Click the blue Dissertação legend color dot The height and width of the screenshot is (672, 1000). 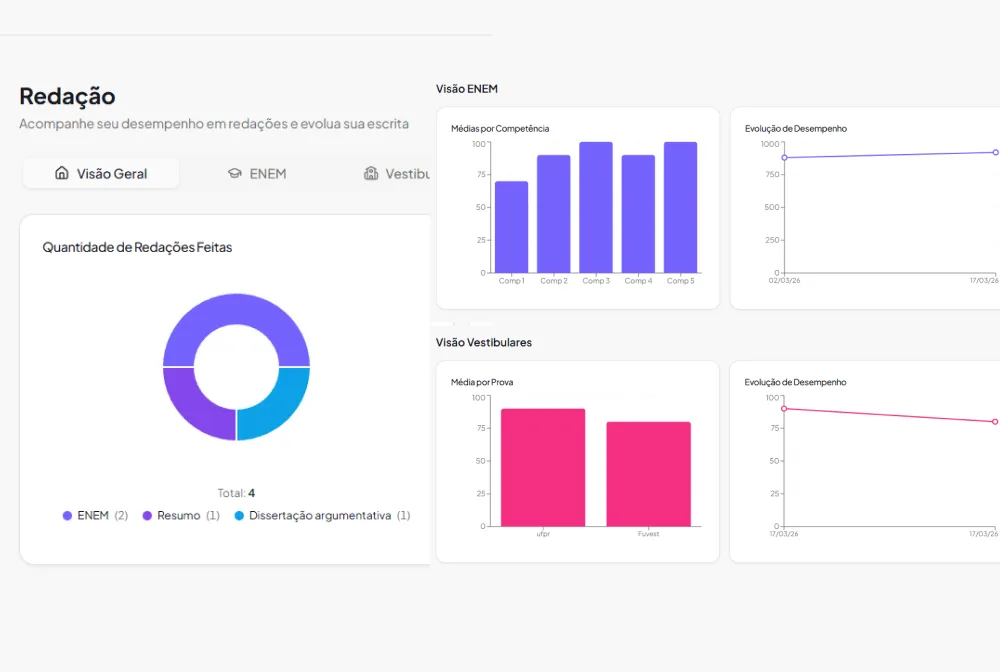(239, 516)
